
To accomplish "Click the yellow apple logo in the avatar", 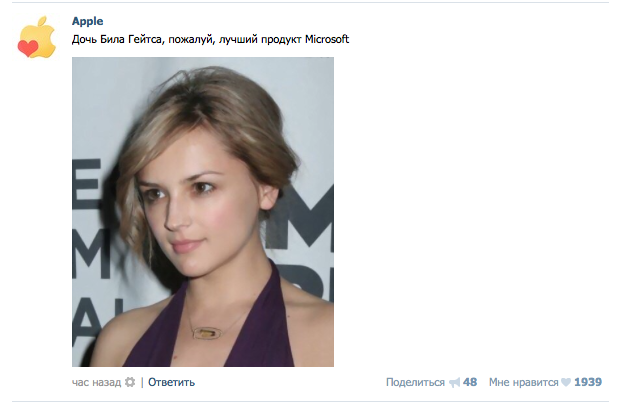I will 40,36.
